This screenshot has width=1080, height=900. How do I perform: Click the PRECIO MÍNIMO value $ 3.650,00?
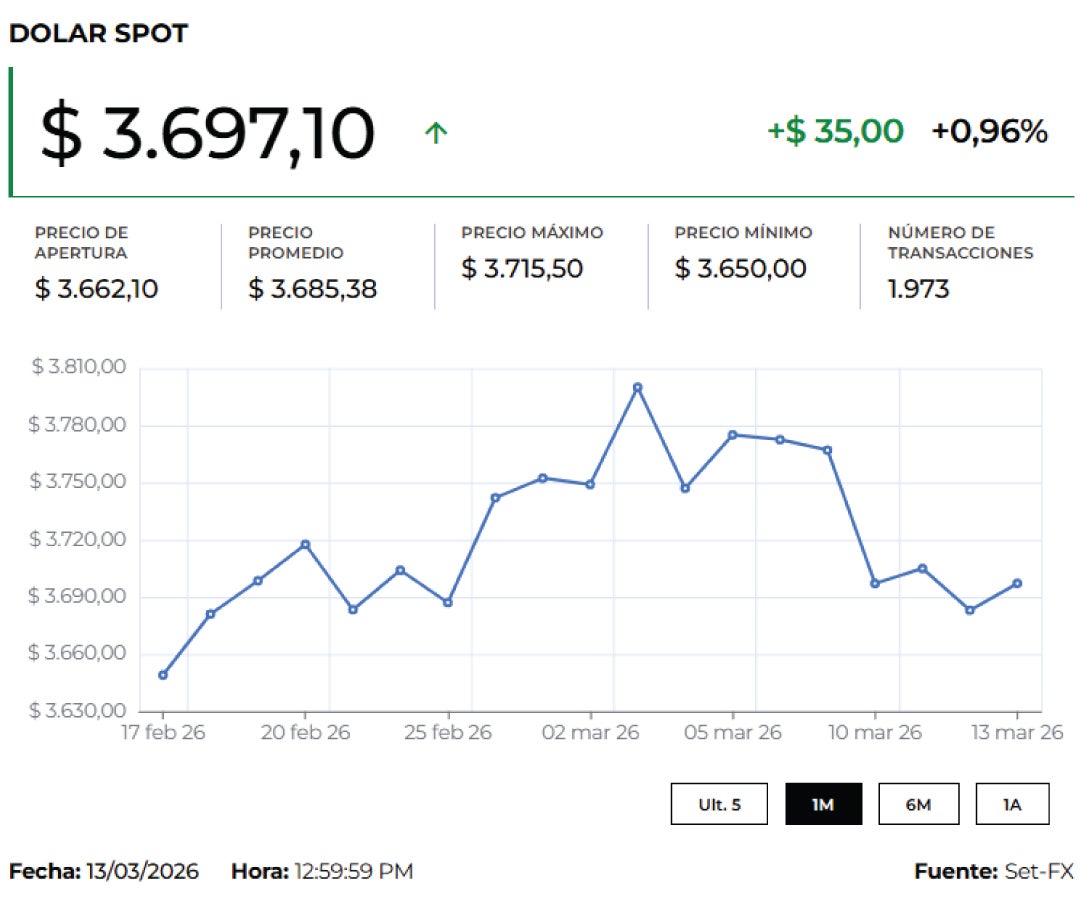click(x=740, y=268)
